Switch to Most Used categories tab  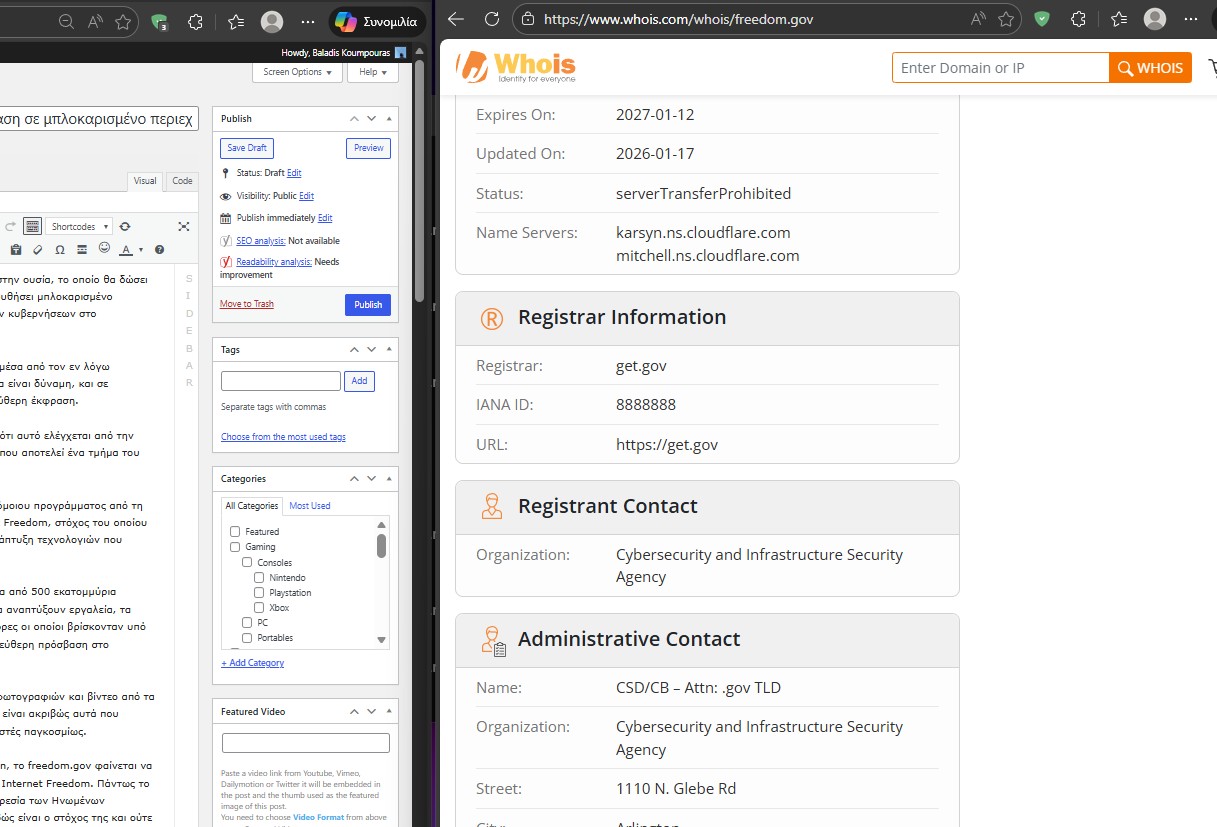click(x=309, y=506)
